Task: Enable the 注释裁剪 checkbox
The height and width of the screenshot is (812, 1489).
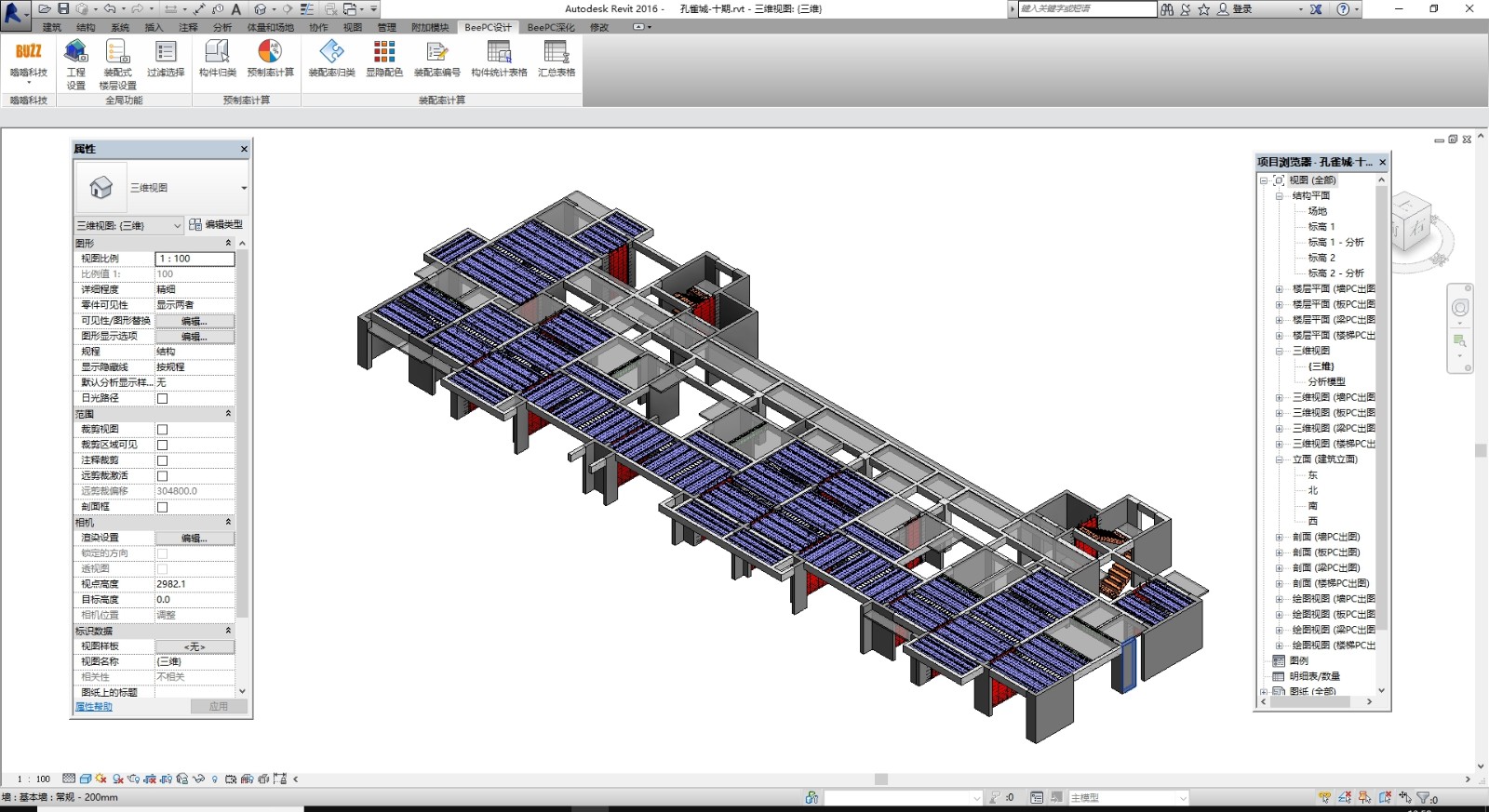Action: (x=162, y=460)
